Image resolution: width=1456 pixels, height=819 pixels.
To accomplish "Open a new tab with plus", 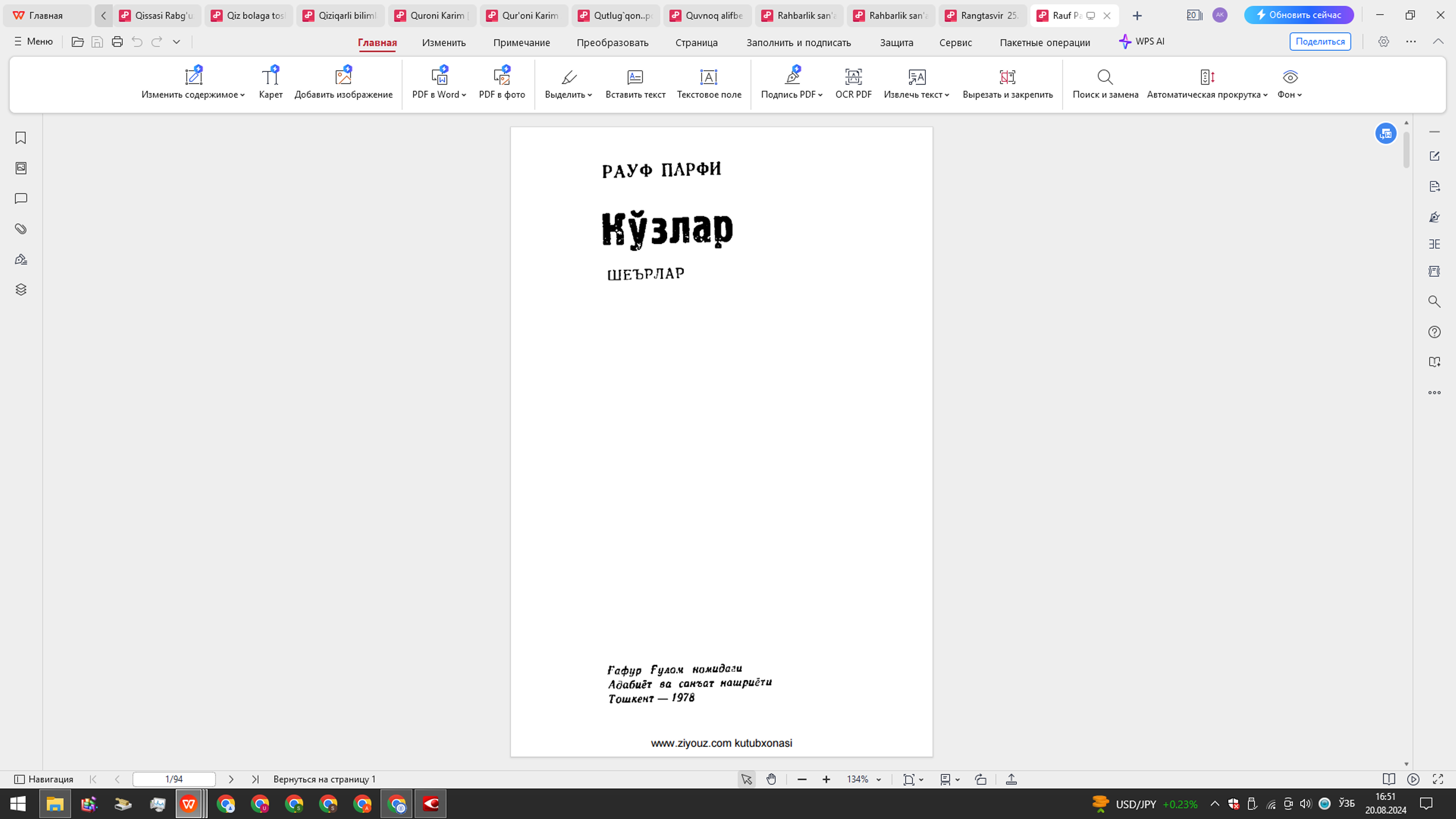I will point(1137,15).
